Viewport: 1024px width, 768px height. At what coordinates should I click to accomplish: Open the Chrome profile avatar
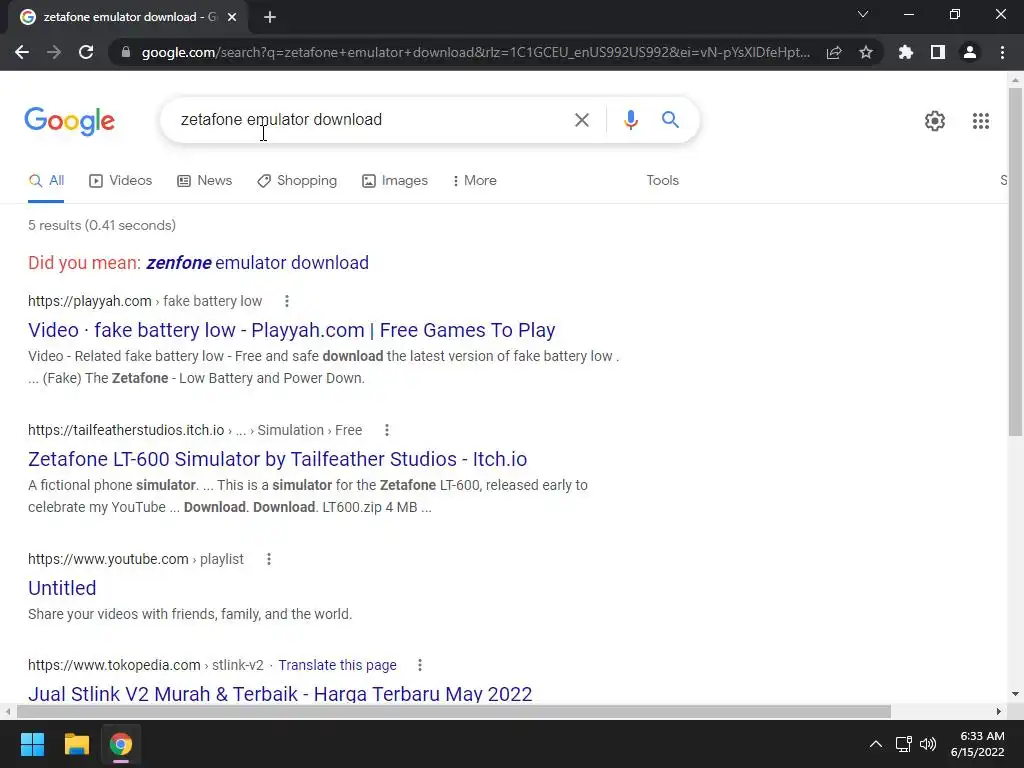(x=970, y=52)
